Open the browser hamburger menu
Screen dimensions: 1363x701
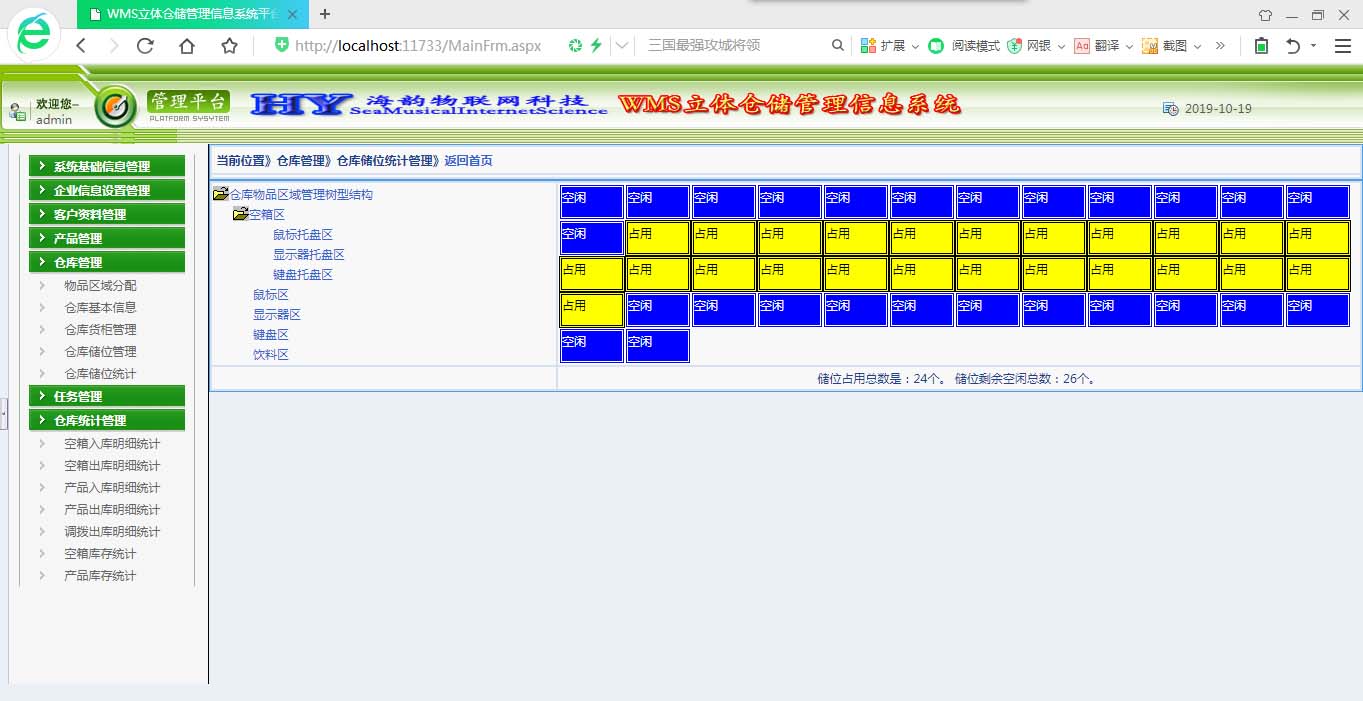(1342, 46)
